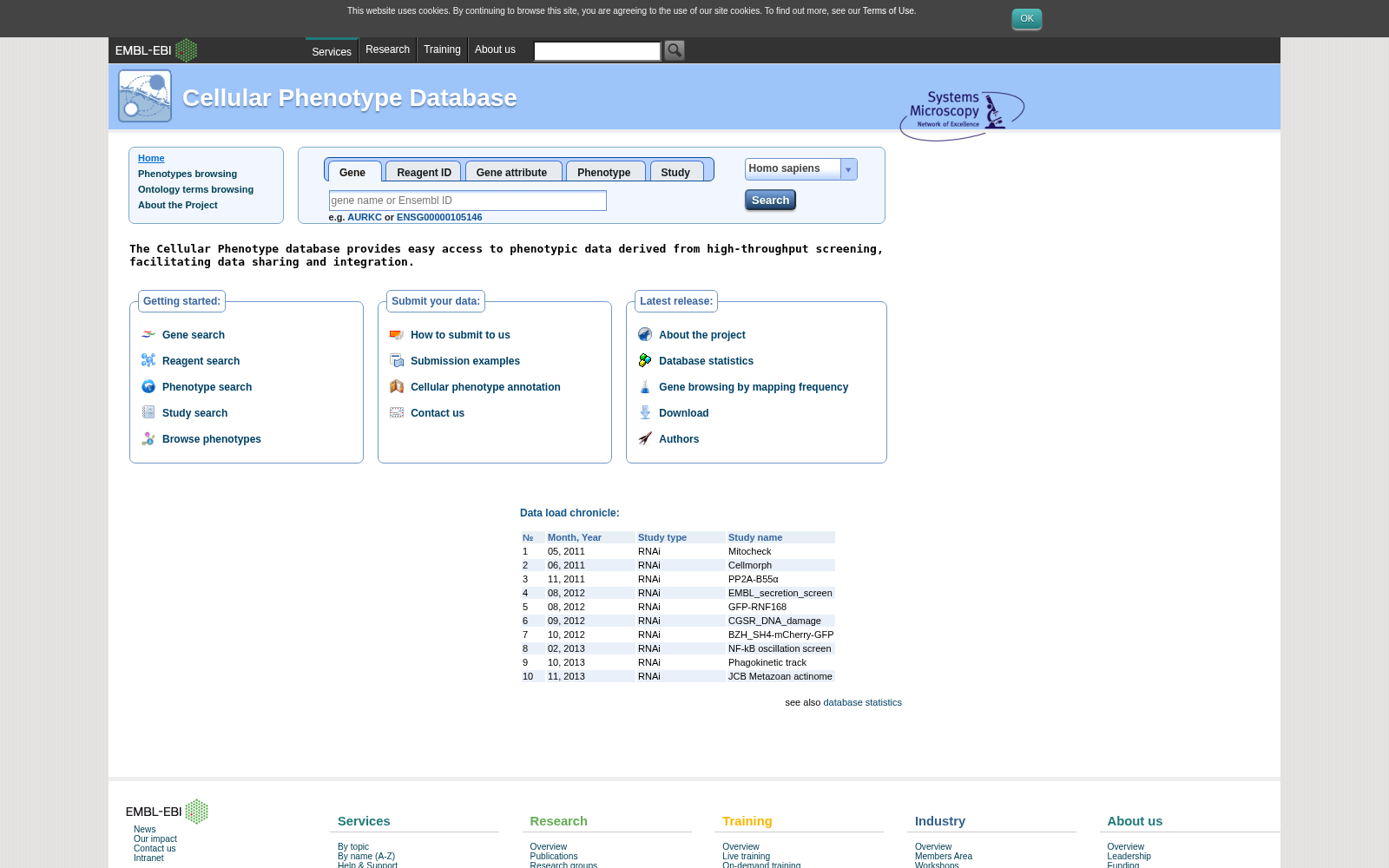1389x868 pixels.
Task: Click the Authors icon
Action: click(x=645, y=438)
